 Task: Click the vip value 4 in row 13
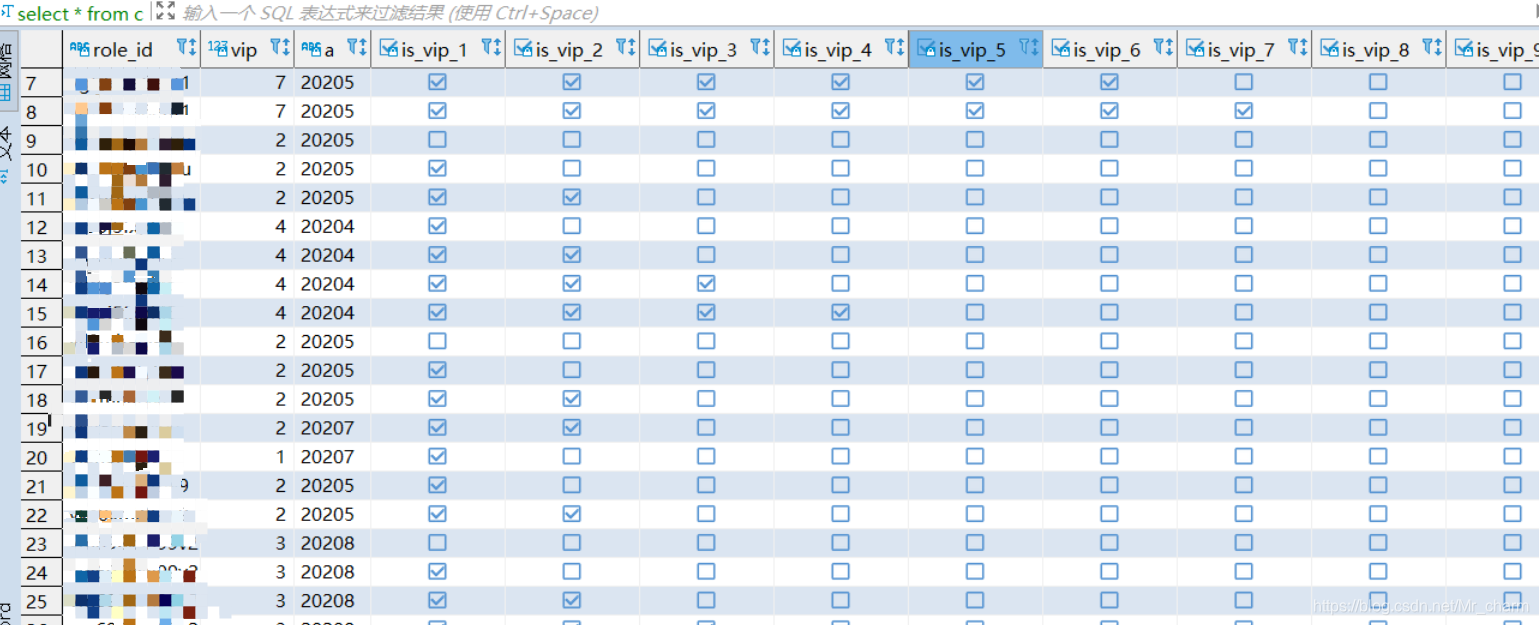point(280,255)
